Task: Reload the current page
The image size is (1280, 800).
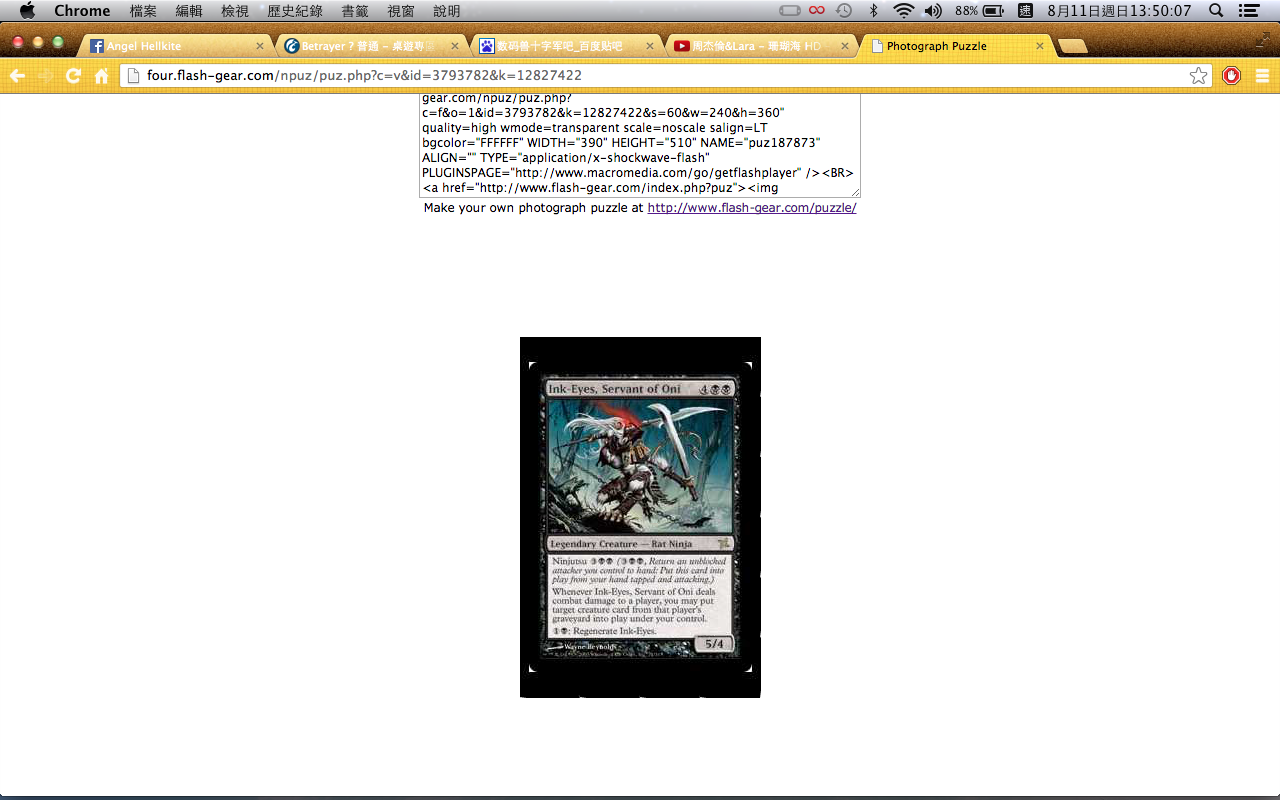Action: pyautogui.click(x=73, y=76)
